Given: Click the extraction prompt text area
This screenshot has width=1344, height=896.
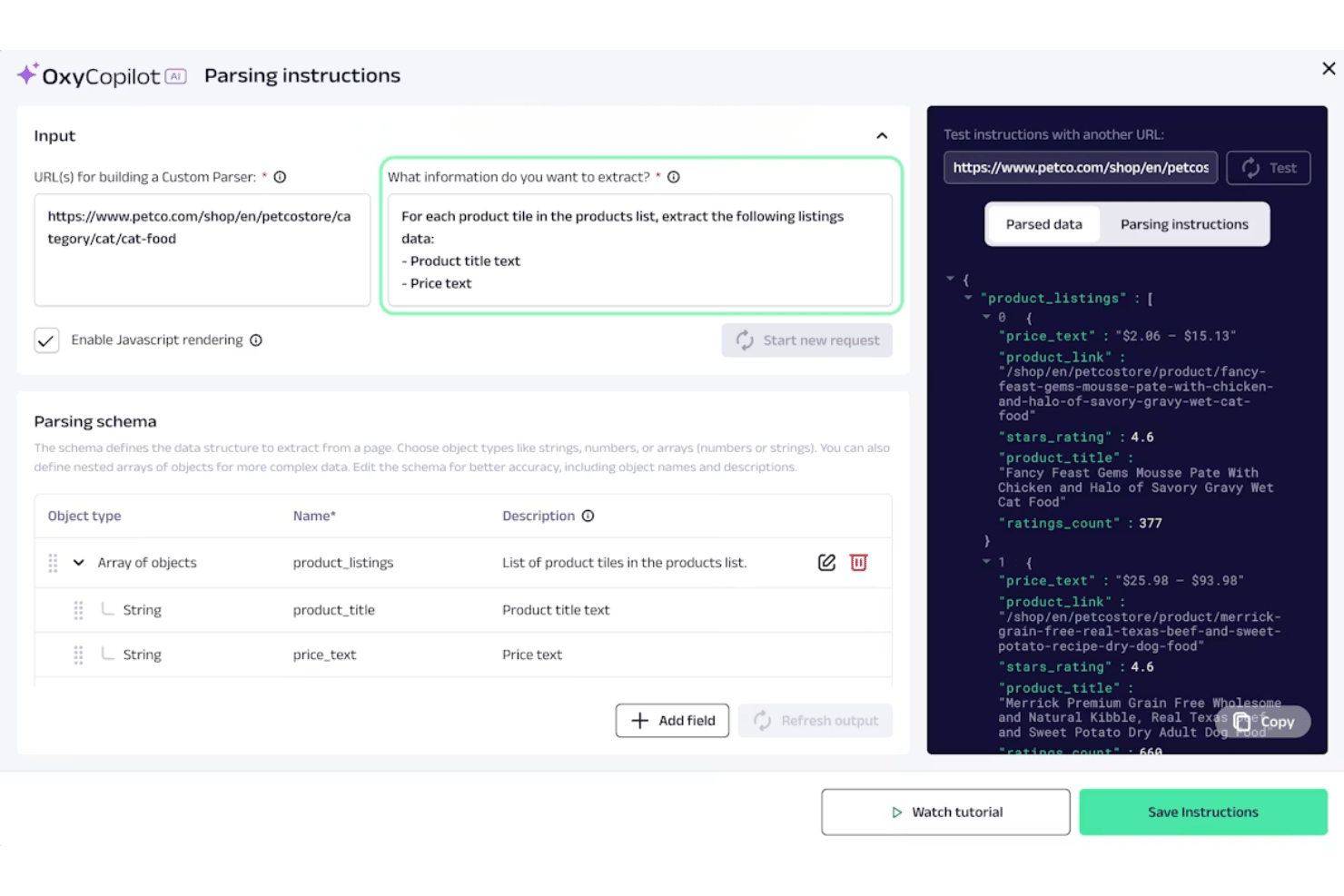Looking at the screenshot, I should click(640, 250).
